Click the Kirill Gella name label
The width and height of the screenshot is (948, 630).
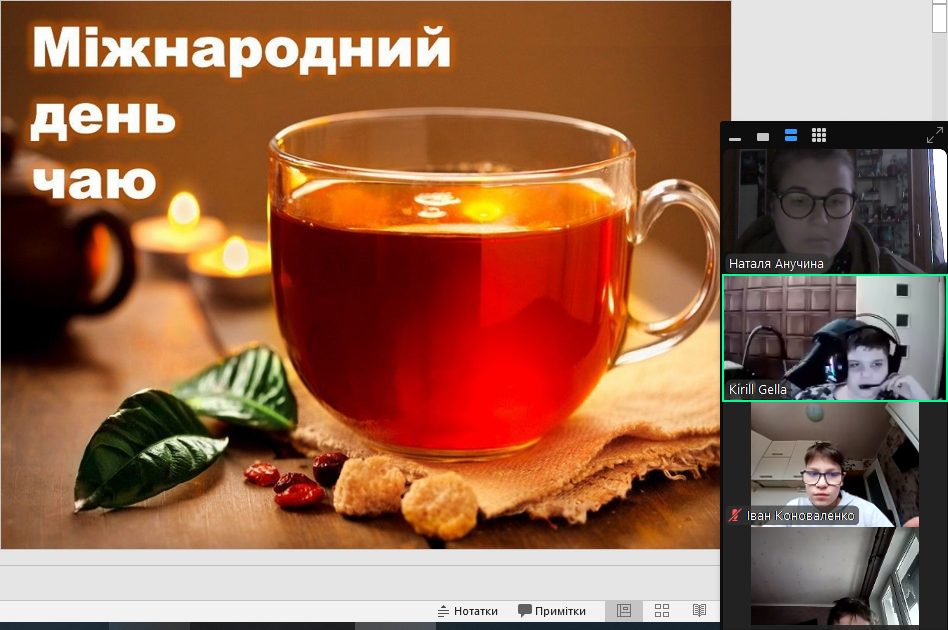coord(758,389)
